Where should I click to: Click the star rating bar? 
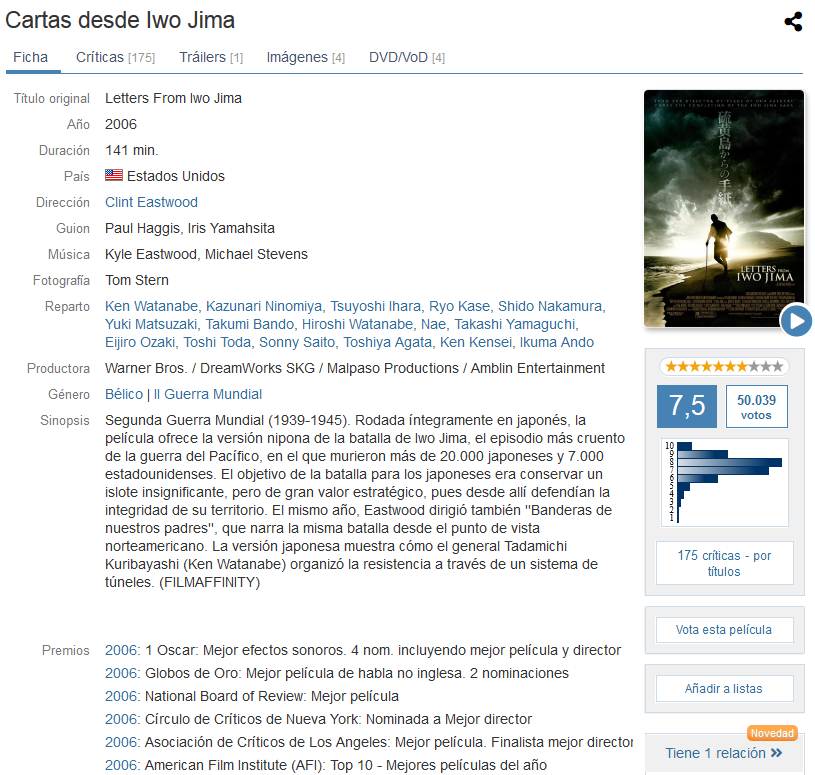(x=724, y=367)
